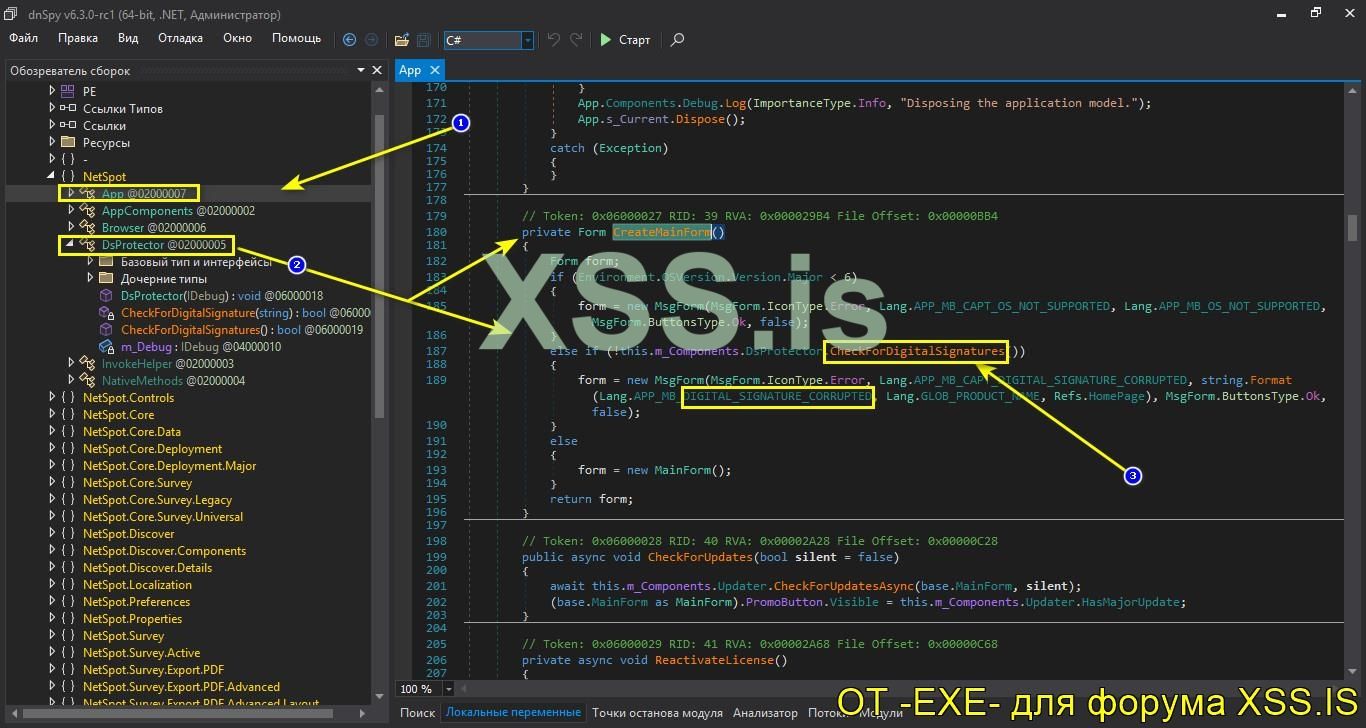Image resolution: width=1366 pixels, height=728 pixels.
Task: Open the Обозреватель сборок panel options arrow
Action: [x=361, y=70]
